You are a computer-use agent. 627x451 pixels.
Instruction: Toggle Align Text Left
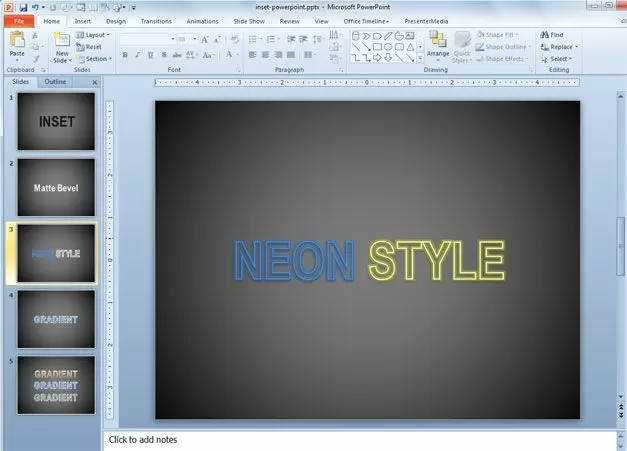[x=252, y=55]
